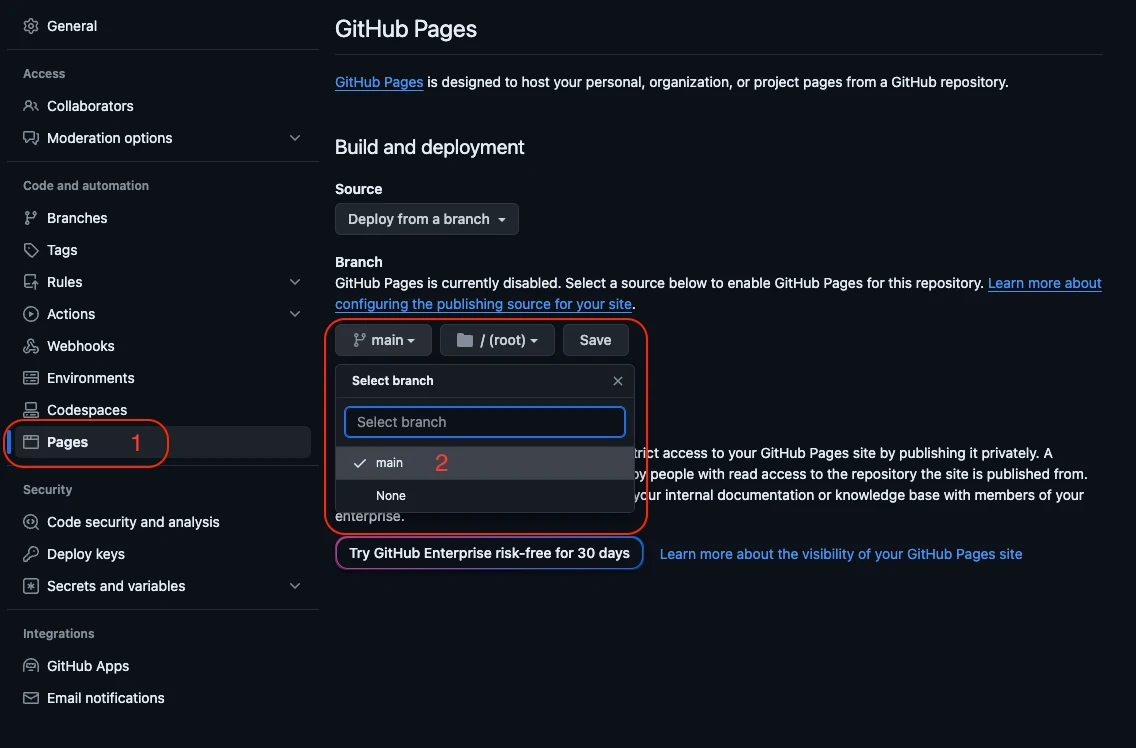Click the Branches git-branch icon
Viewport: 1136px width, 748px height.
click(x=30, y=218)
